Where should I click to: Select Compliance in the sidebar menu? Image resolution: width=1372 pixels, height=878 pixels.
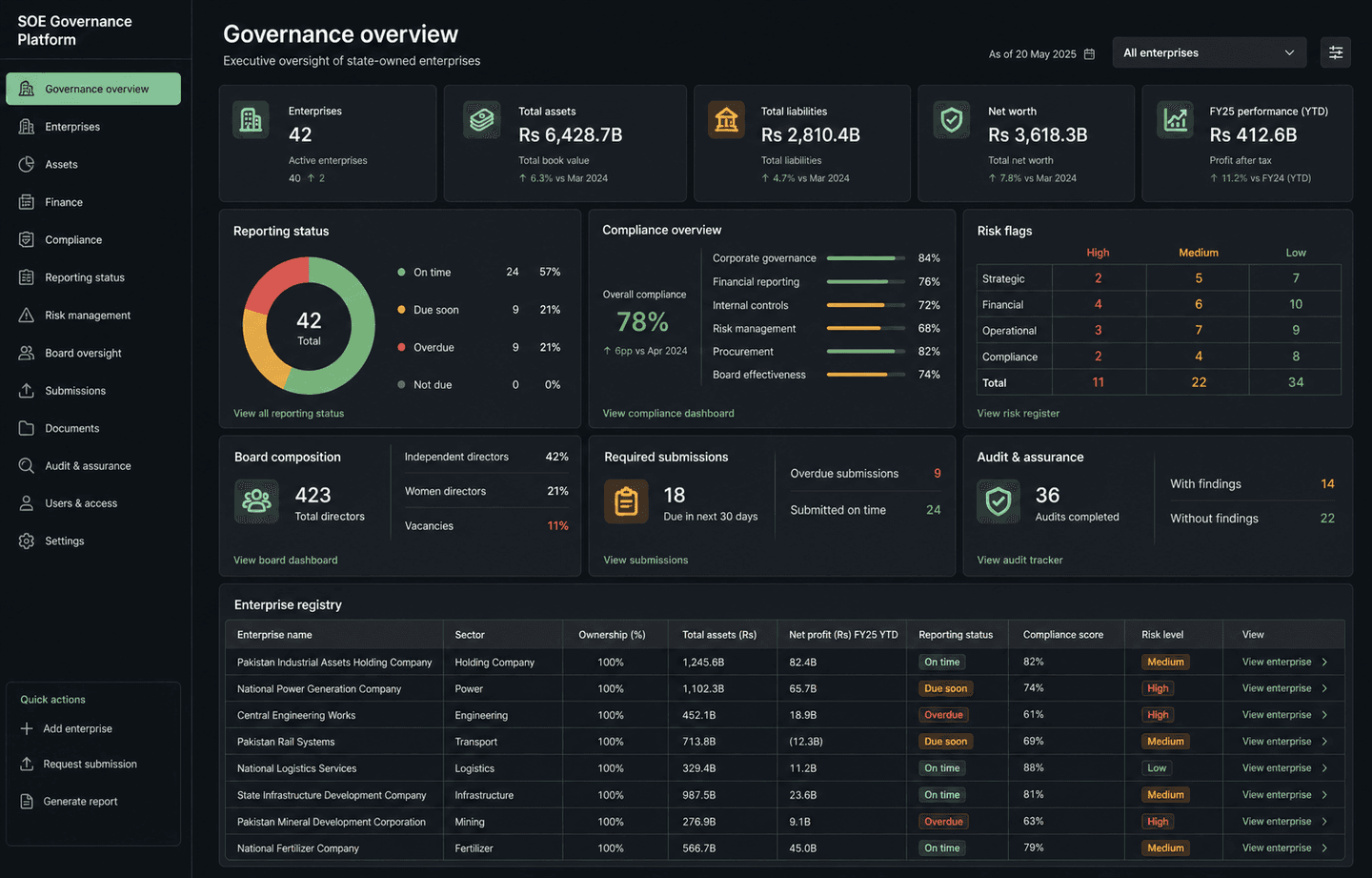point(93,239)
